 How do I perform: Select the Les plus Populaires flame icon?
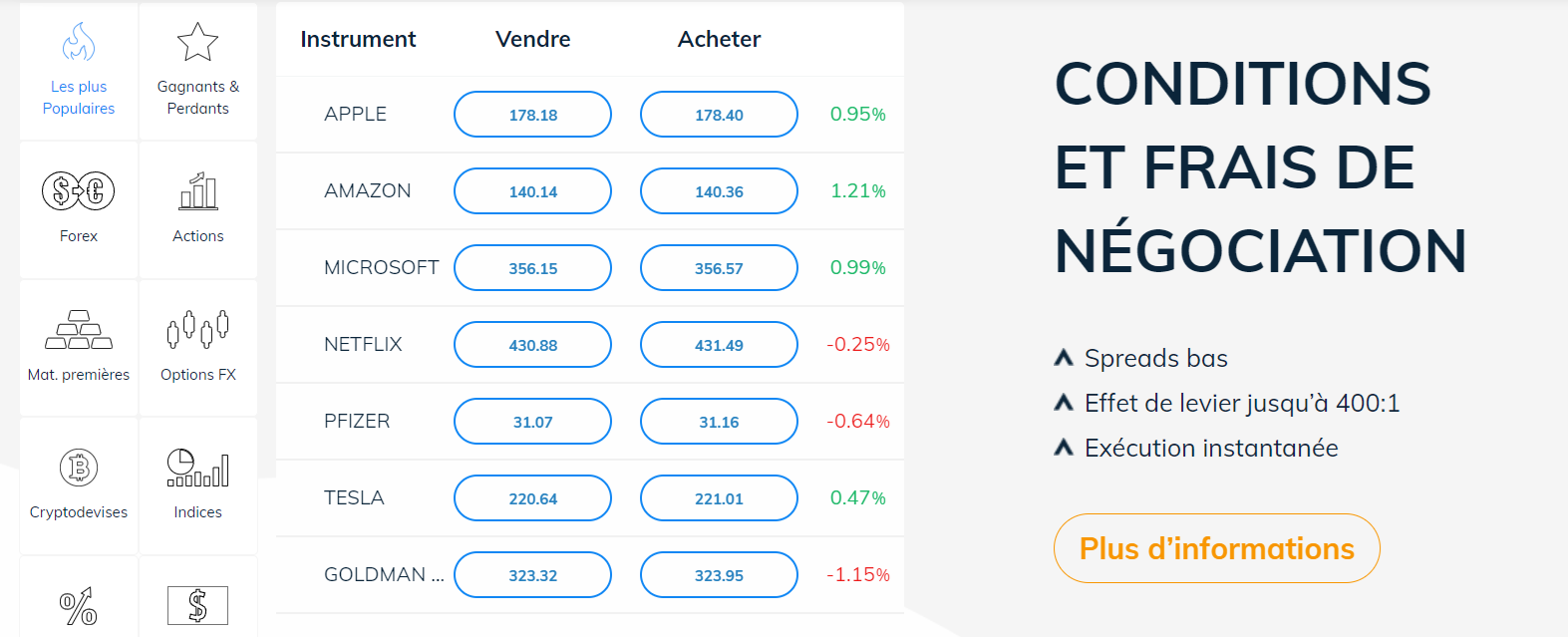(x=79, y=43)
